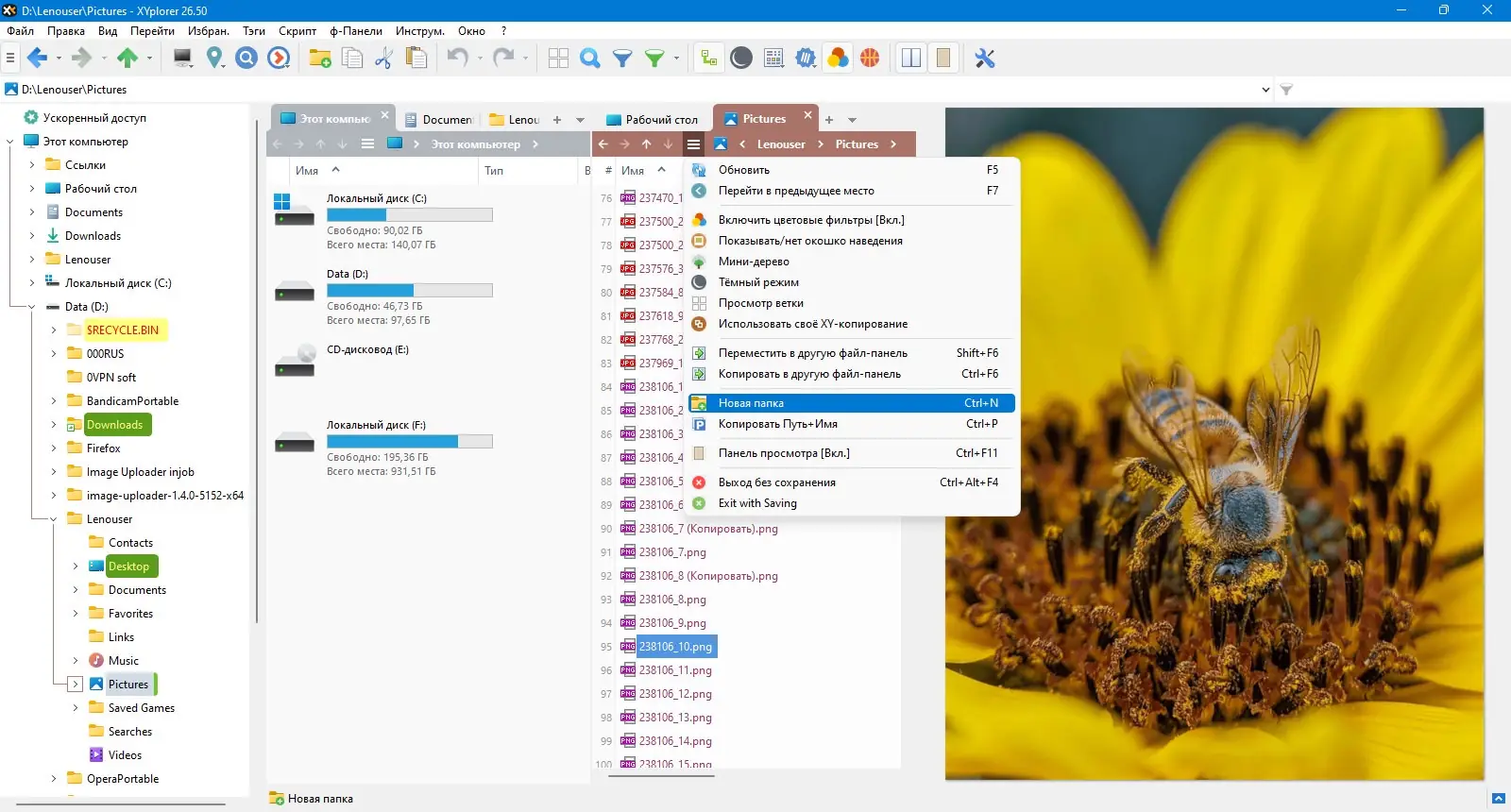The height and width of the screenshot is (812, 1511).
Task: Click the Copy toolbar icon
Action: tap(352, 59)
